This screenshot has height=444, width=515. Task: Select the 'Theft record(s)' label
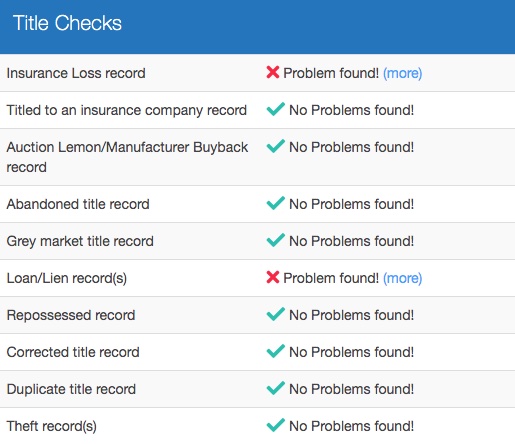(x=52, y=426)
